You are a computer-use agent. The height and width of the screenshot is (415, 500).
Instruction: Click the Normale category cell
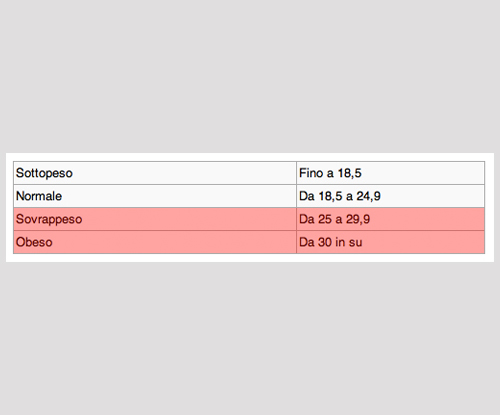tap(155, 196)
